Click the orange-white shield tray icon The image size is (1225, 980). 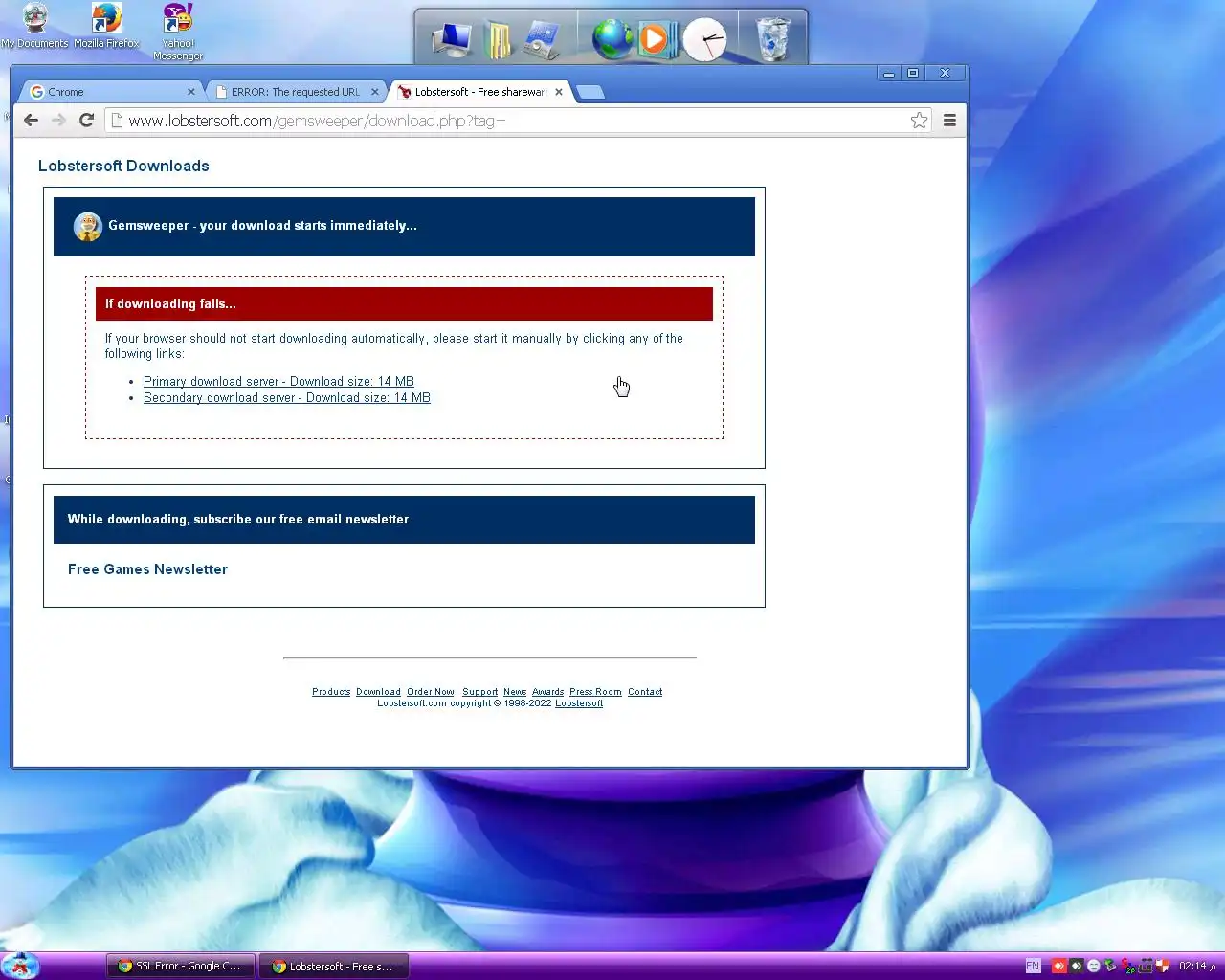1163,966
